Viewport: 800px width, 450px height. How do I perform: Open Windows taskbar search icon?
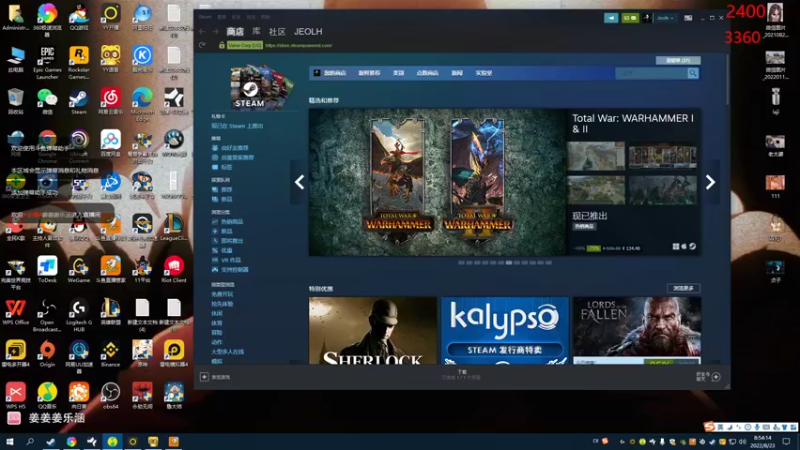[x=30, y=441]
